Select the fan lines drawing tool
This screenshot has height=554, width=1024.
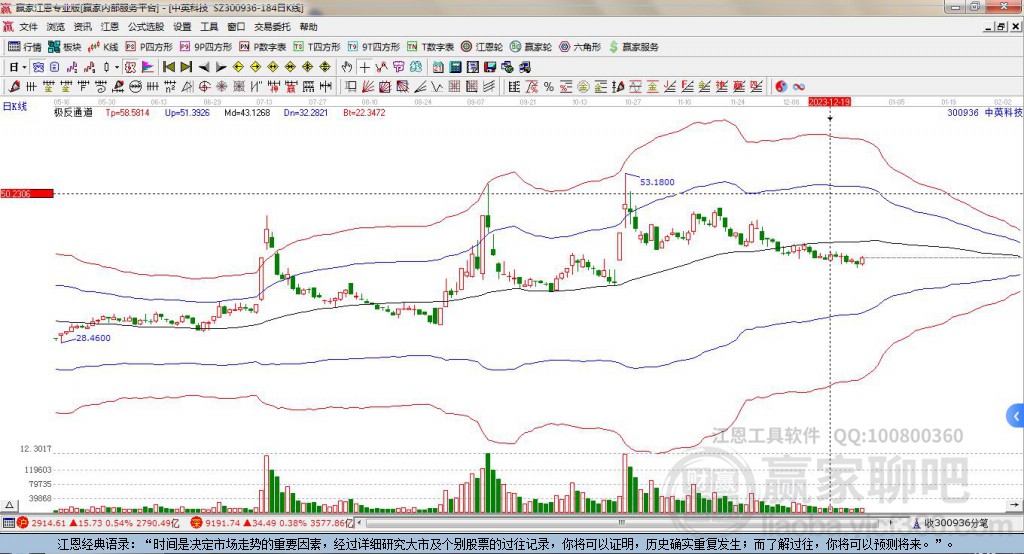(x=368, y=86)
